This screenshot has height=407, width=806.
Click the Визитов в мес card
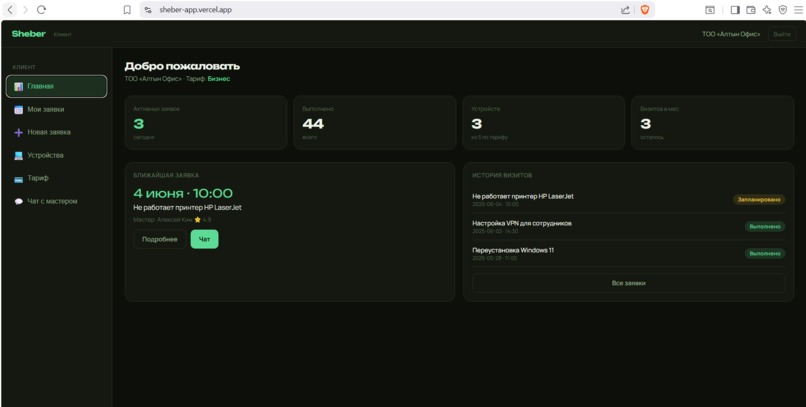(x=712, y=123)
